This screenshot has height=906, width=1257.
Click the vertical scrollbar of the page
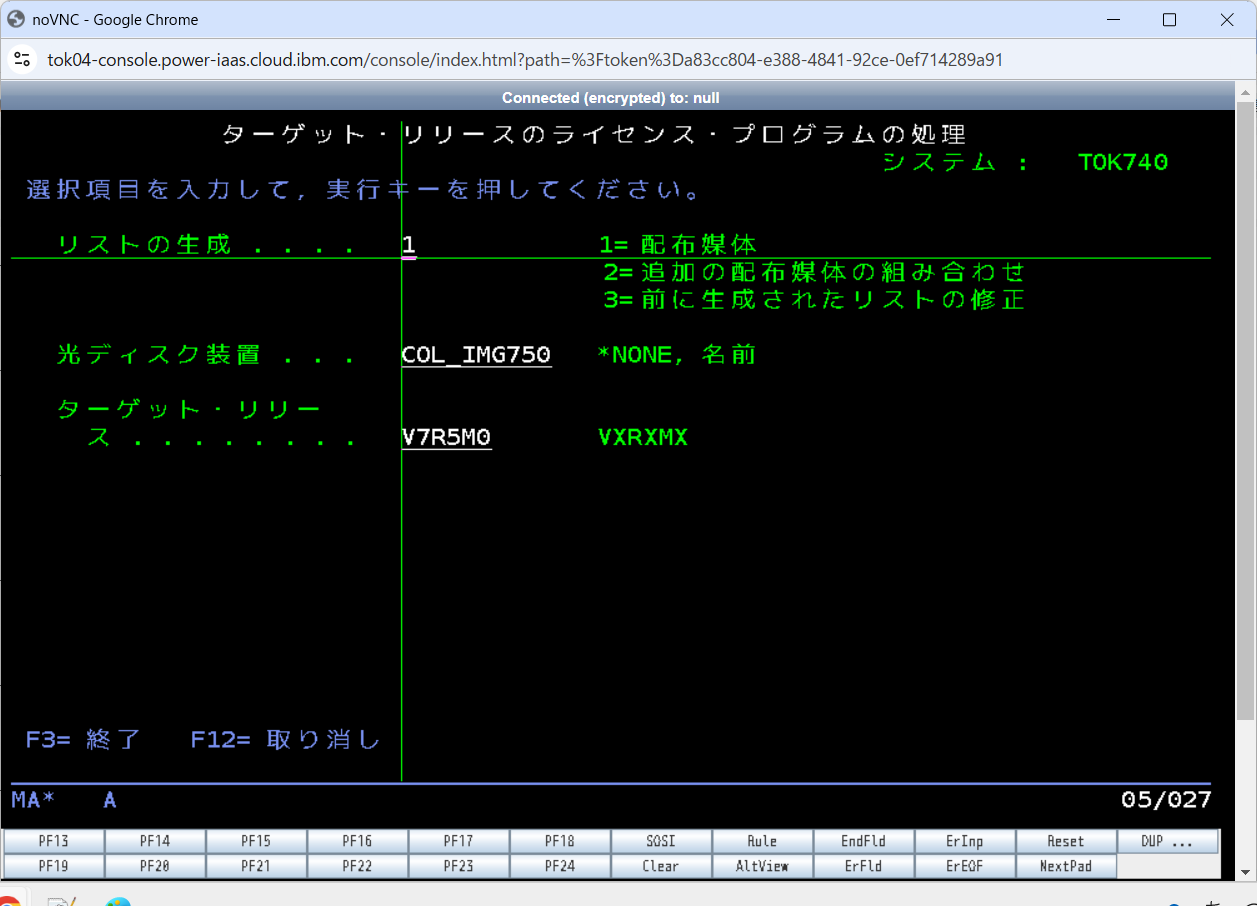click(1245, 410)
